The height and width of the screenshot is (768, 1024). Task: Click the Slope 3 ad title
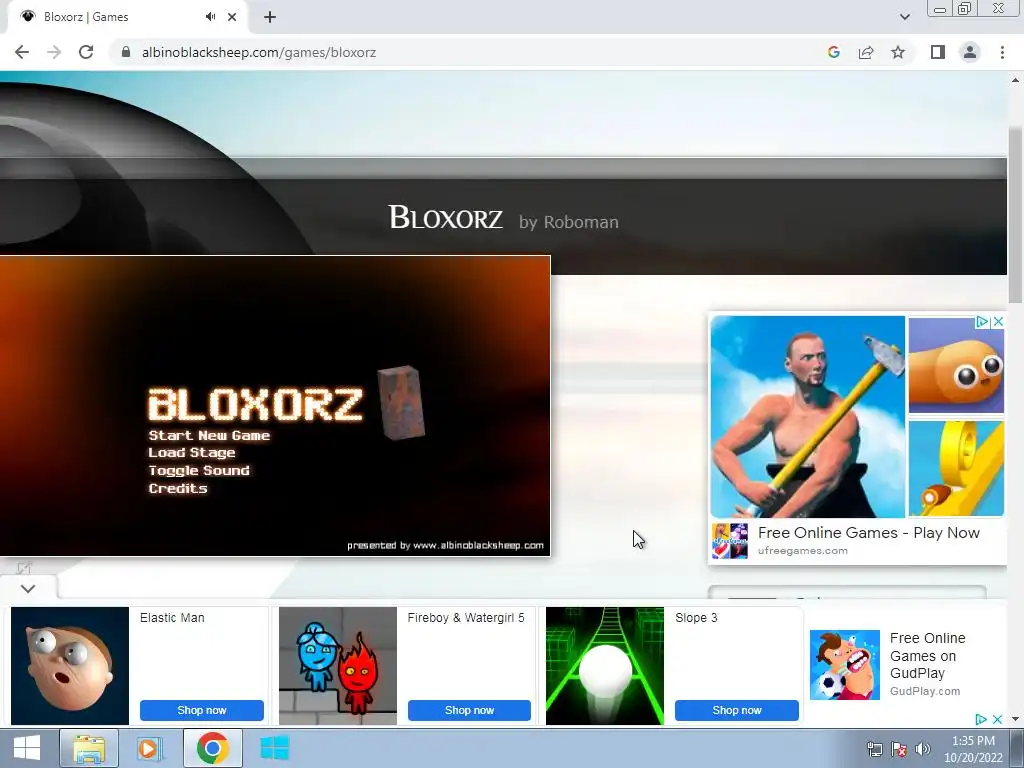[x=696, y=618]
